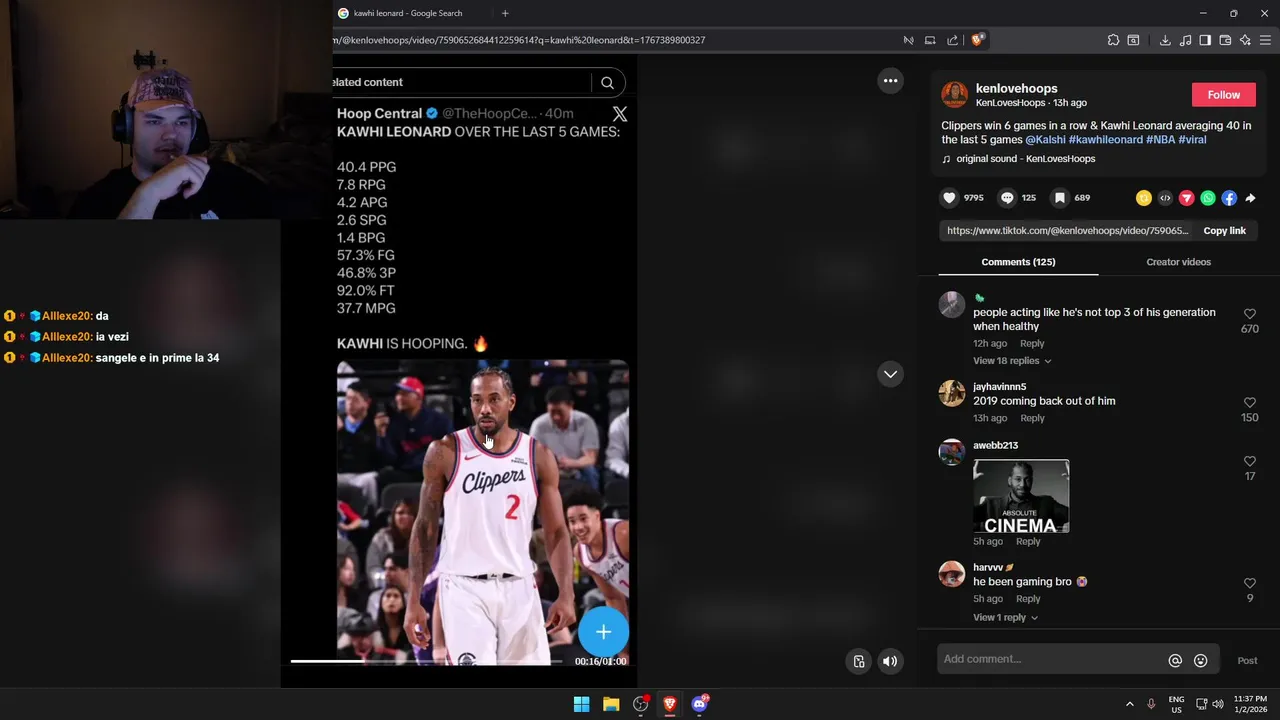The width and height of the screenshot is (1280, 720).
Task: Open Discord from taskbar
Action: pyautogui.click(x=699, y=704)
